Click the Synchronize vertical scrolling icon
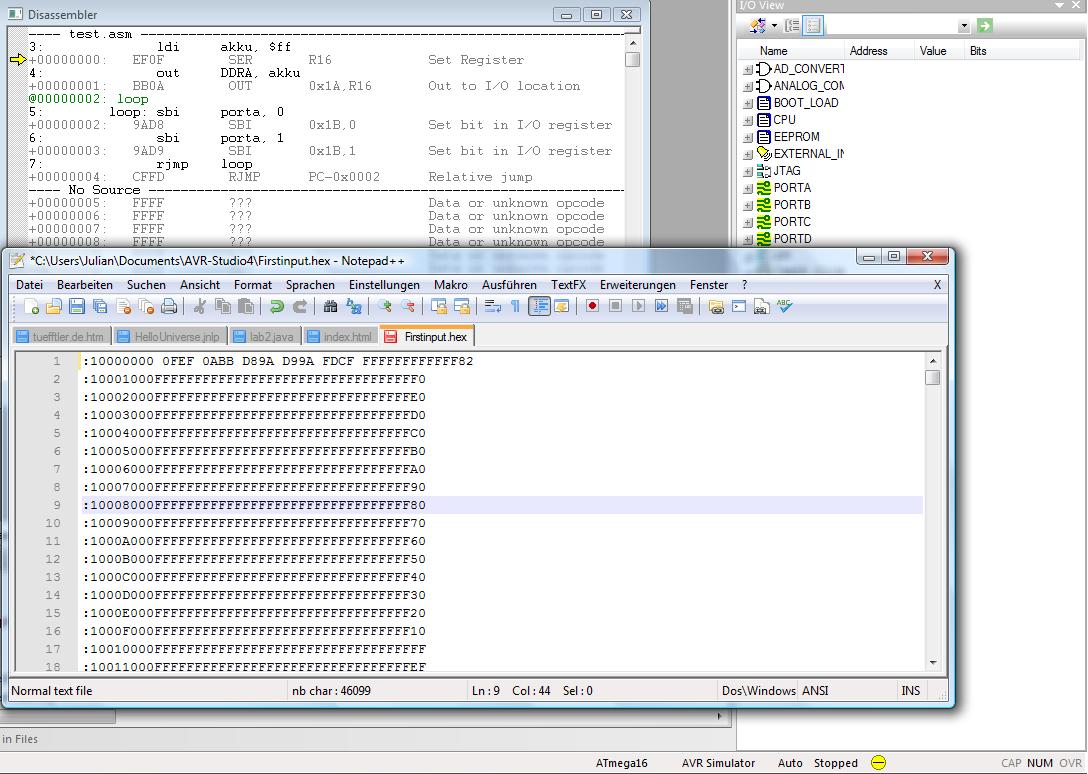1088x774 pixels. click(x=439, y=306)
